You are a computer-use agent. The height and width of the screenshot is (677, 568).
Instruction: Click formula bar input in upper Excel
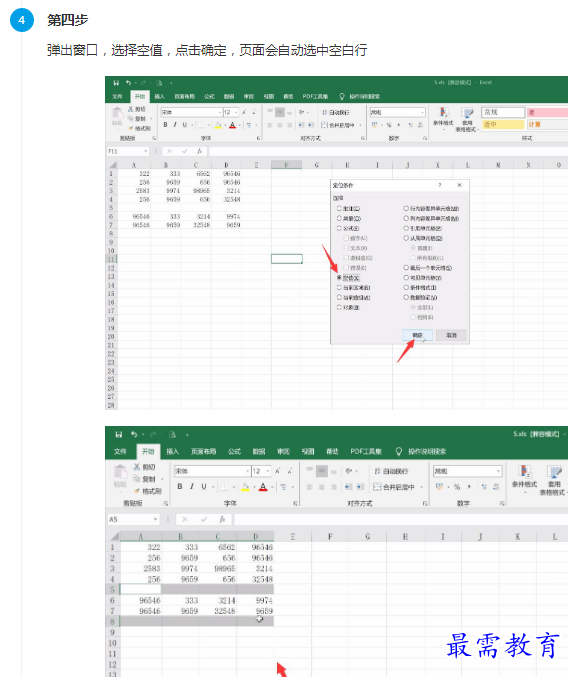[388, 151]
